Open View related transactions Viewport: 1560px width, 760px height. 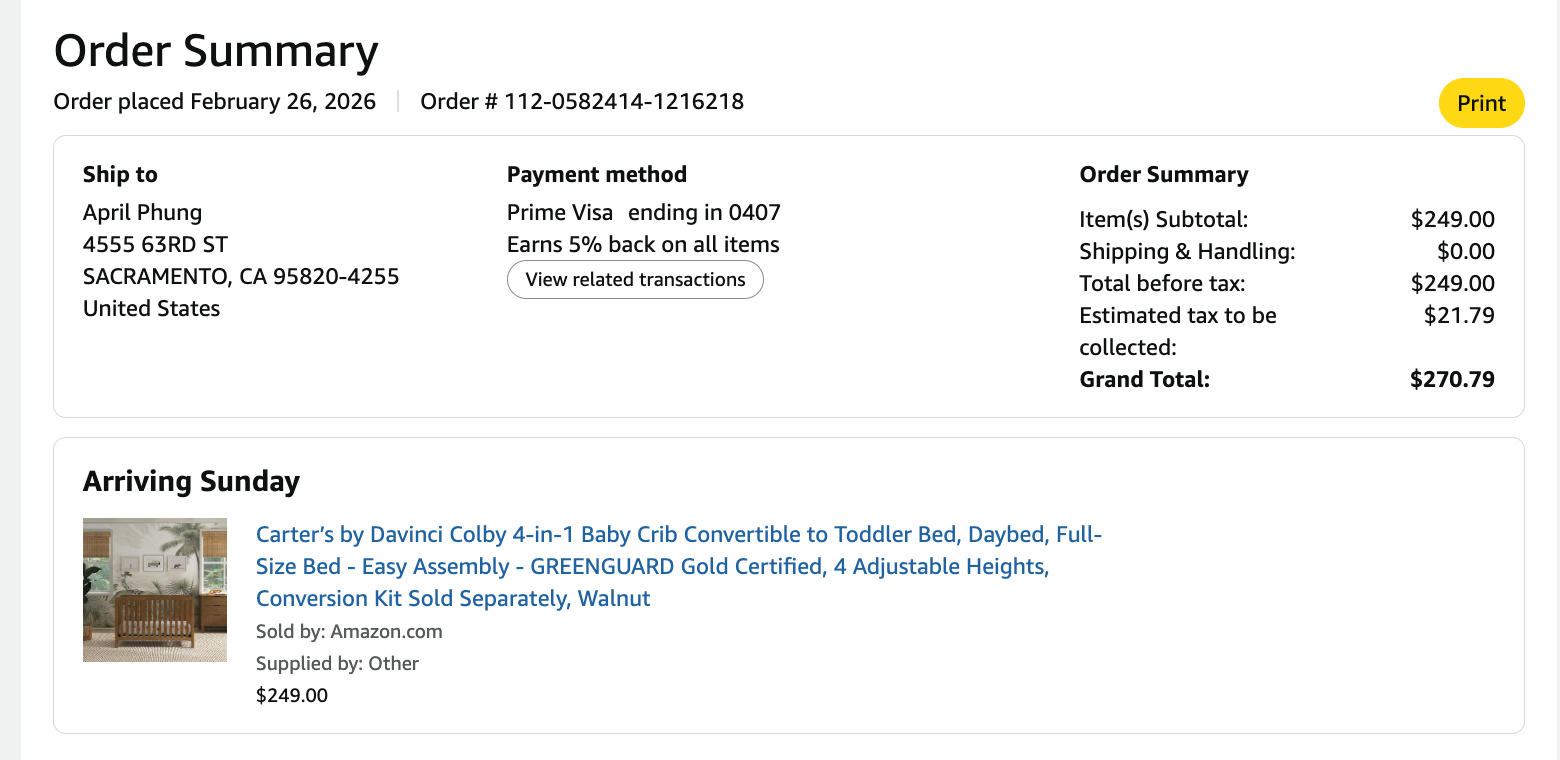(x=635, y=280)
